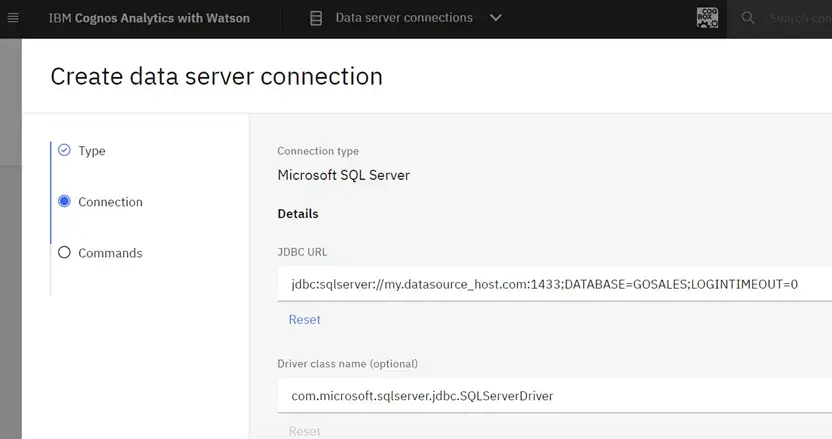Click the IBM Cognos Analytics with Watson title
This screenshot has height=439, width=832.
point(149,18)
